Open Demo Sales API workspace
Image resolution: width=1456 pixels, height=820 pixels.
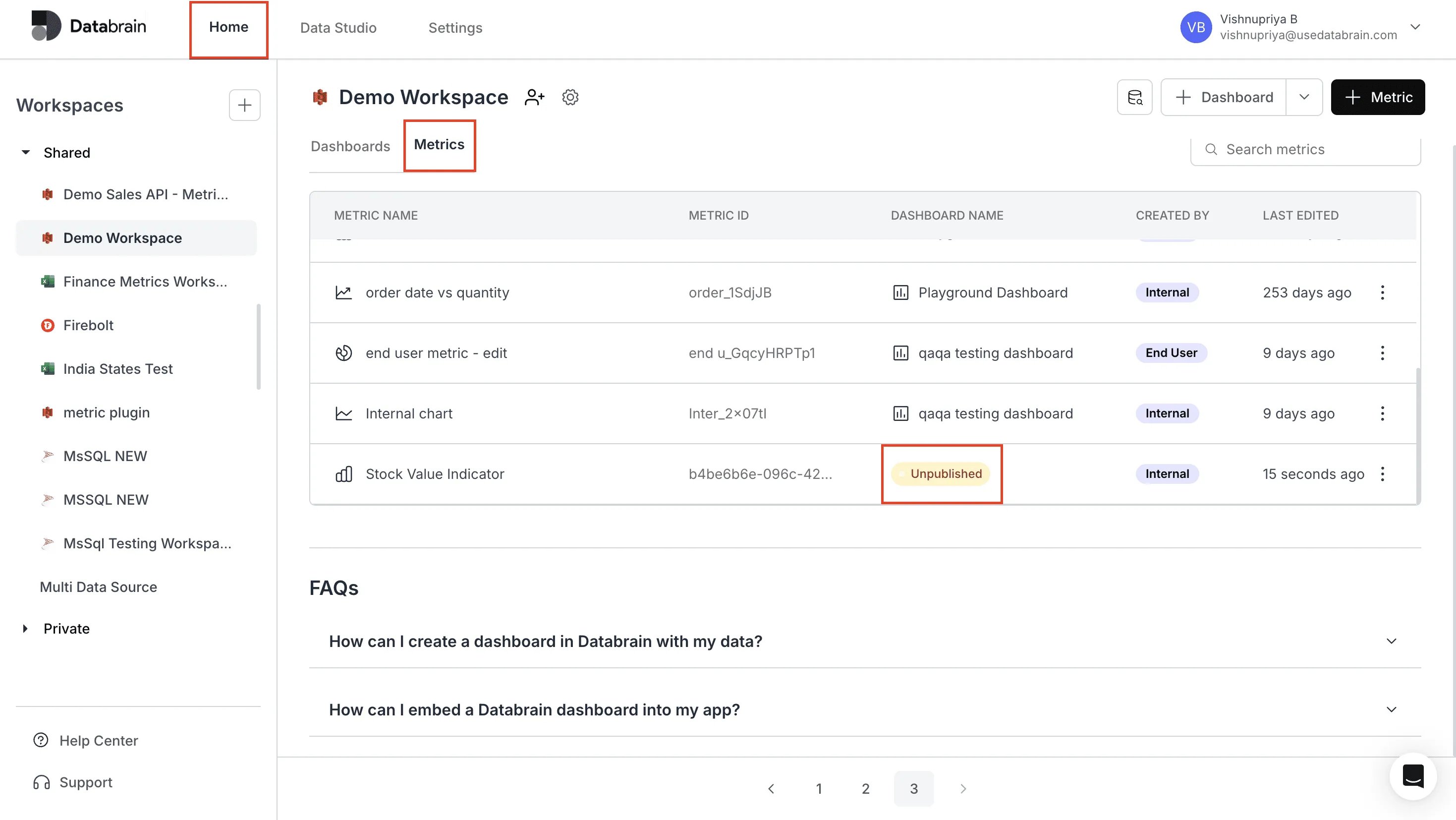(x=136, y=194)
